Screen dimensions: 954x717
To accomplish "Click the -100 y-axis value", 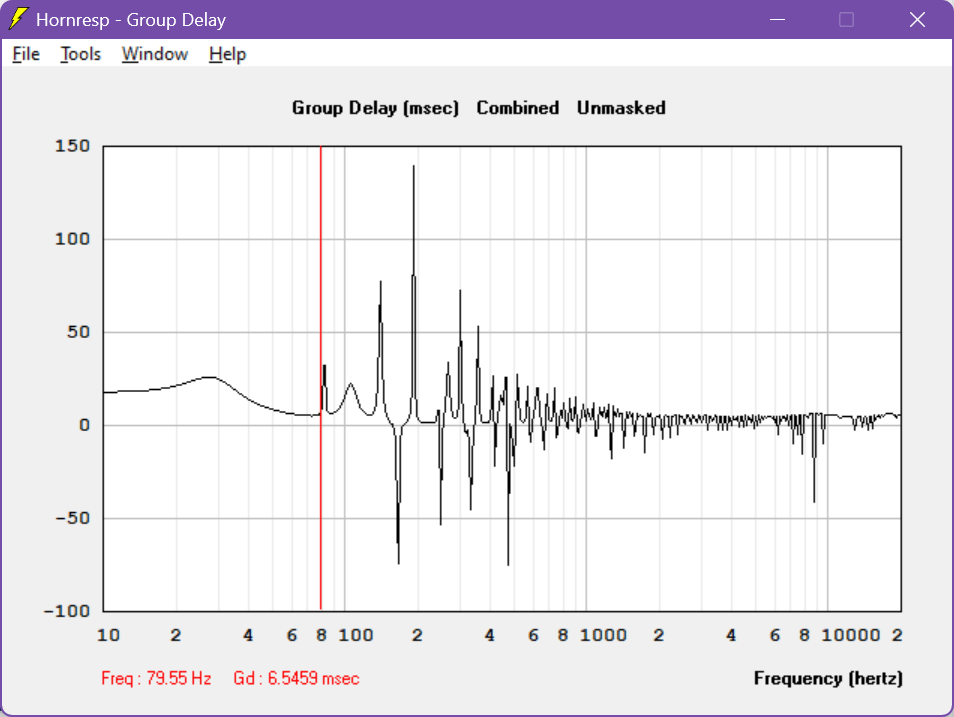I will coord(67,610).
